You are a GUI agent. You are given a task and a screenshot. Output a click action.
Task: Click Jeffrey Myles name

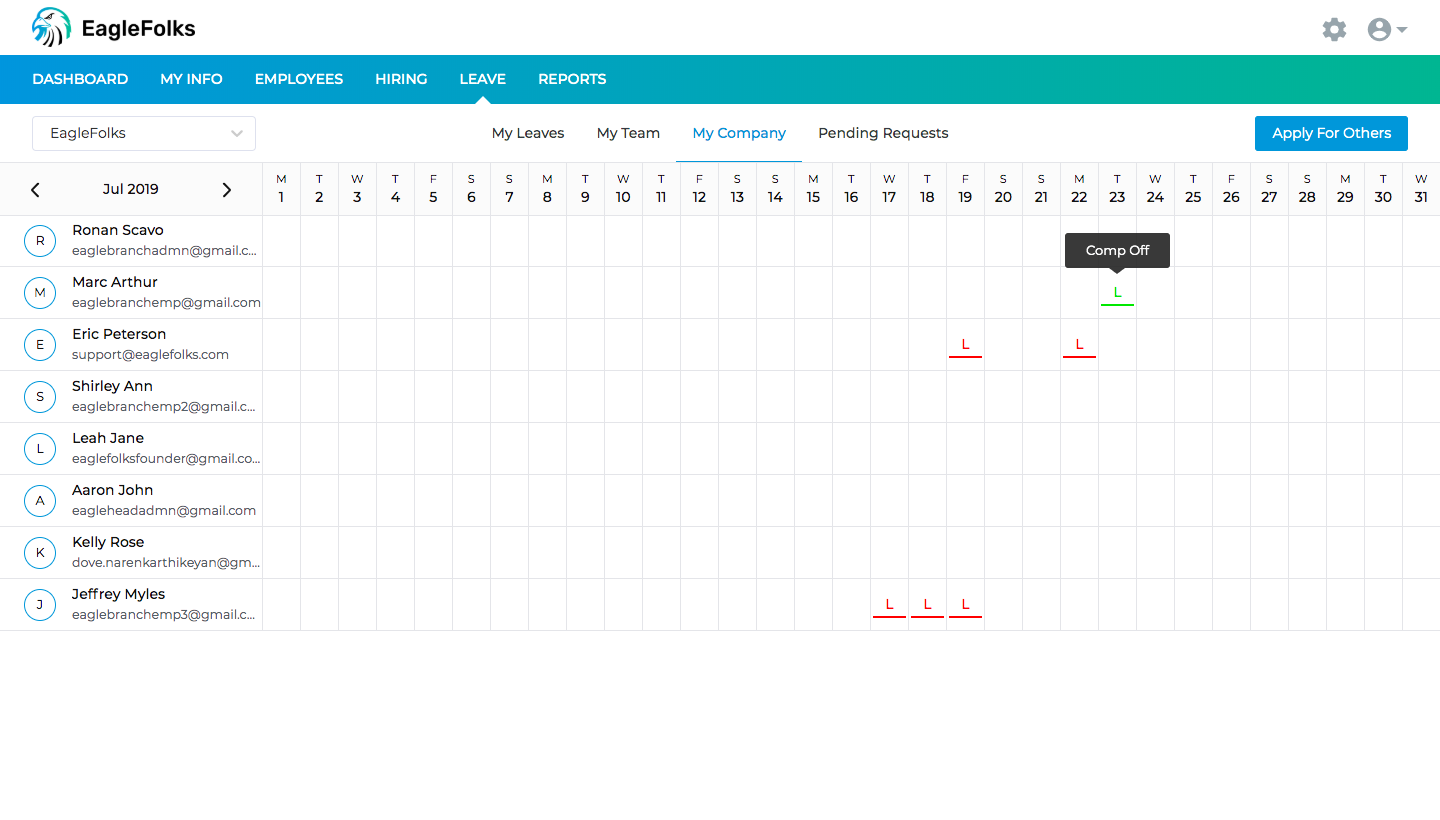coord(119,594)
